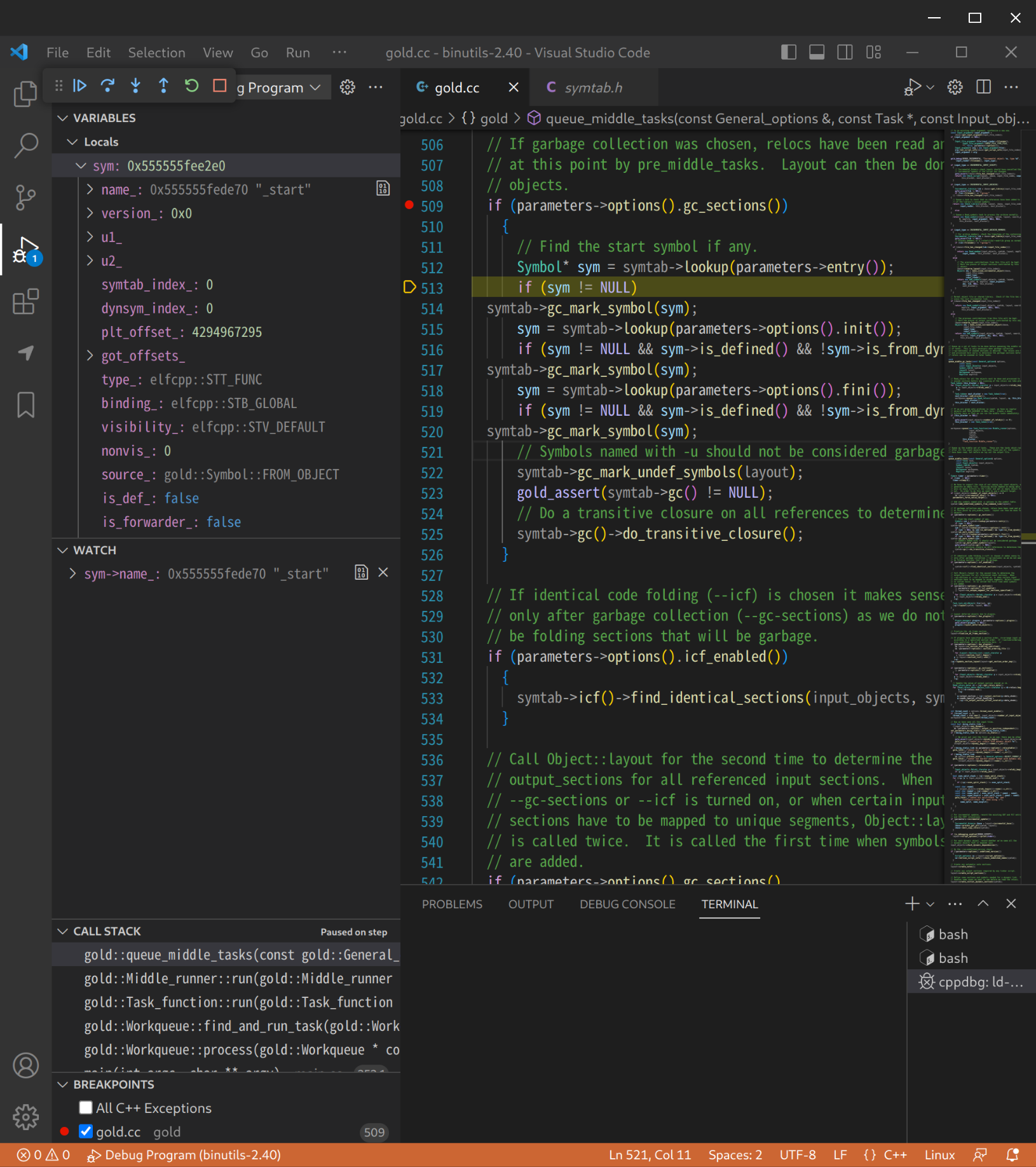Toggle the bottom panel layout icon
The image size is (1036, 1167).
(x=817, y=52)
